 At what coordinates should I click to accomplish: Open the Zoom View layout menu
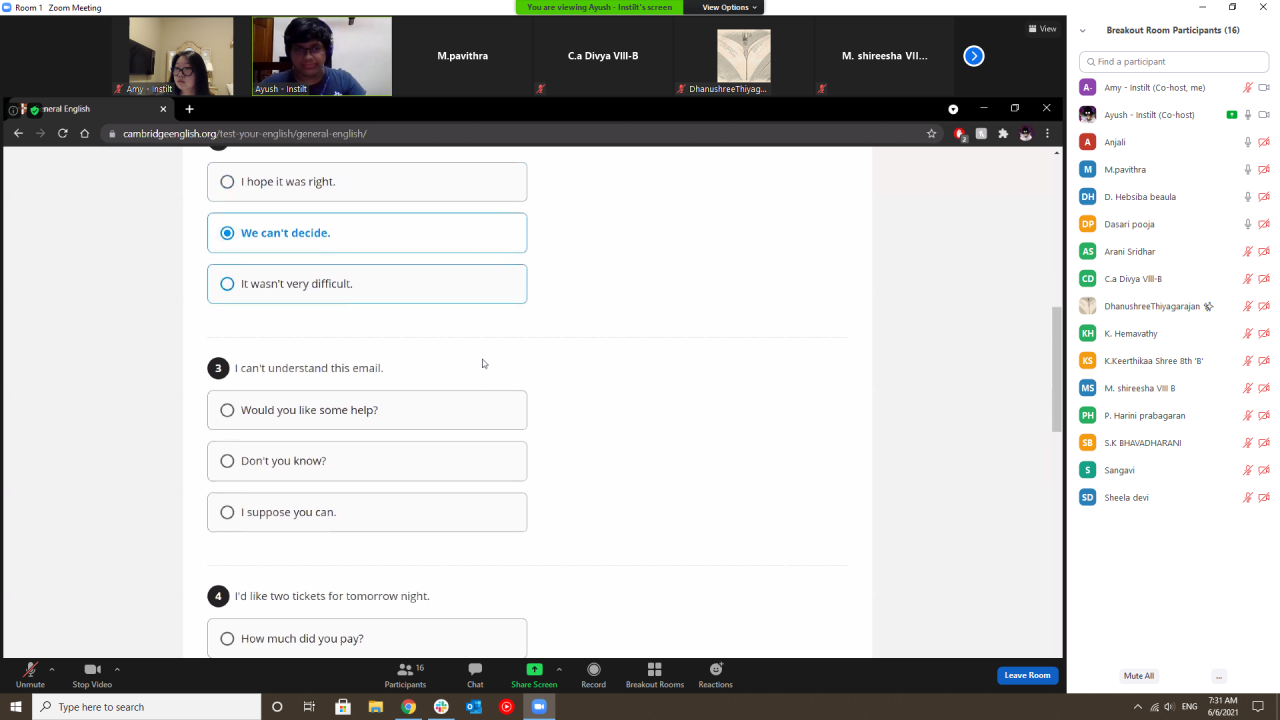tap(1042, 29)
